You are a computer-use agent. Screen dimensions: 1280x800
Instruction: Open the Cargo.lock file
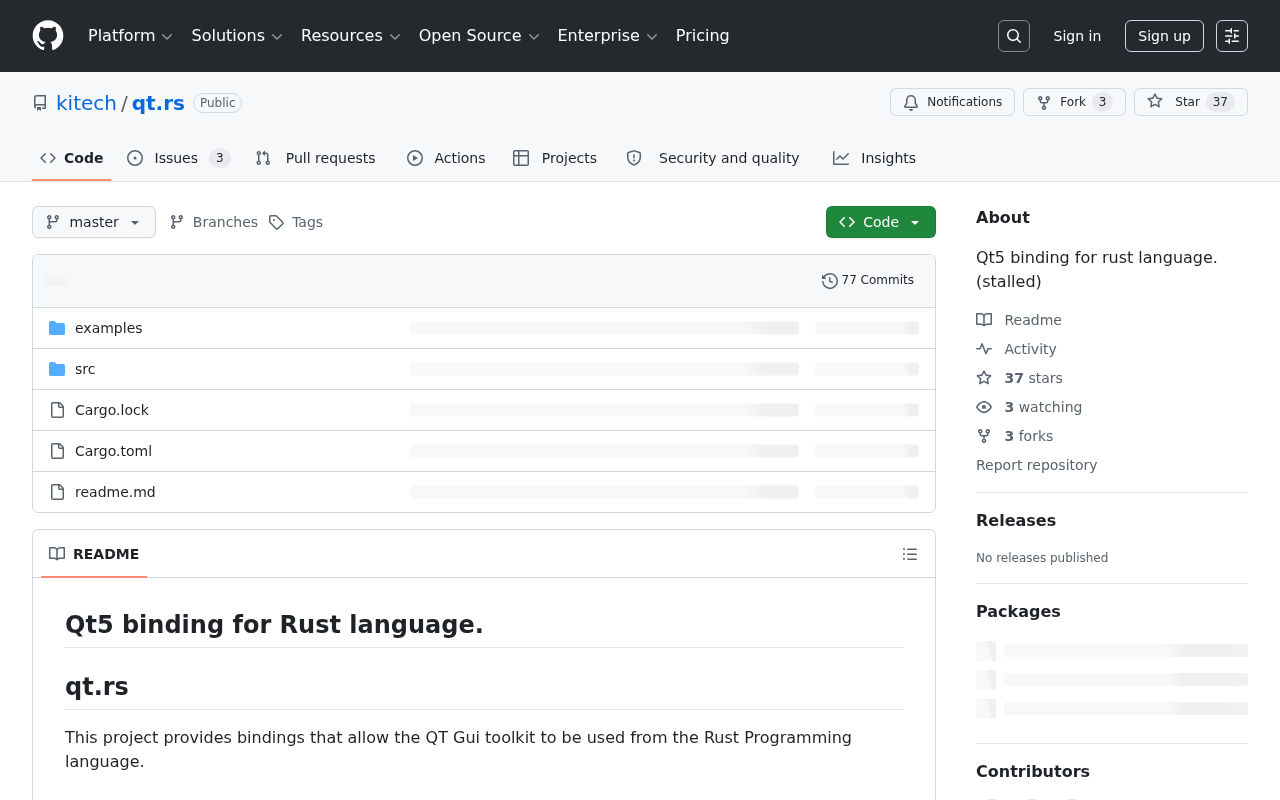coord(112,410)
